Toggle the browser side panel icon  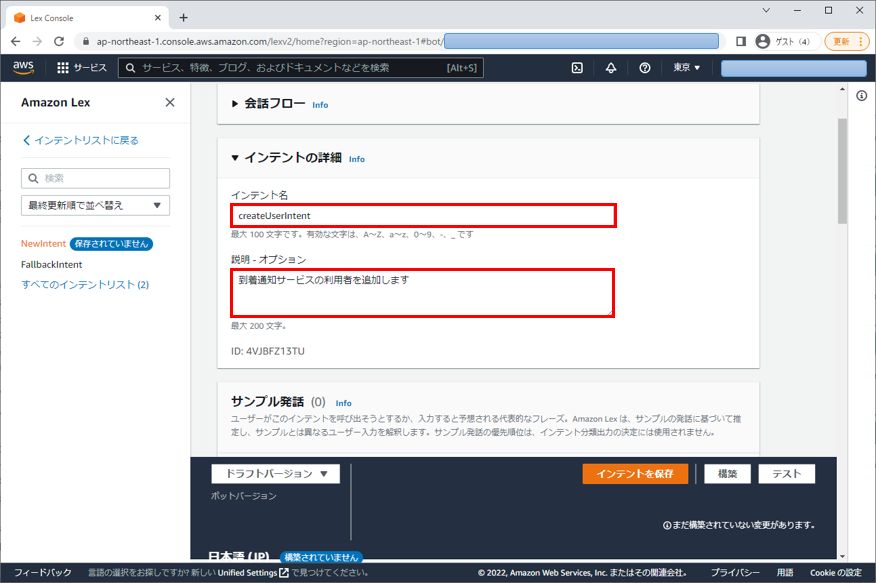tap(741, 41)
